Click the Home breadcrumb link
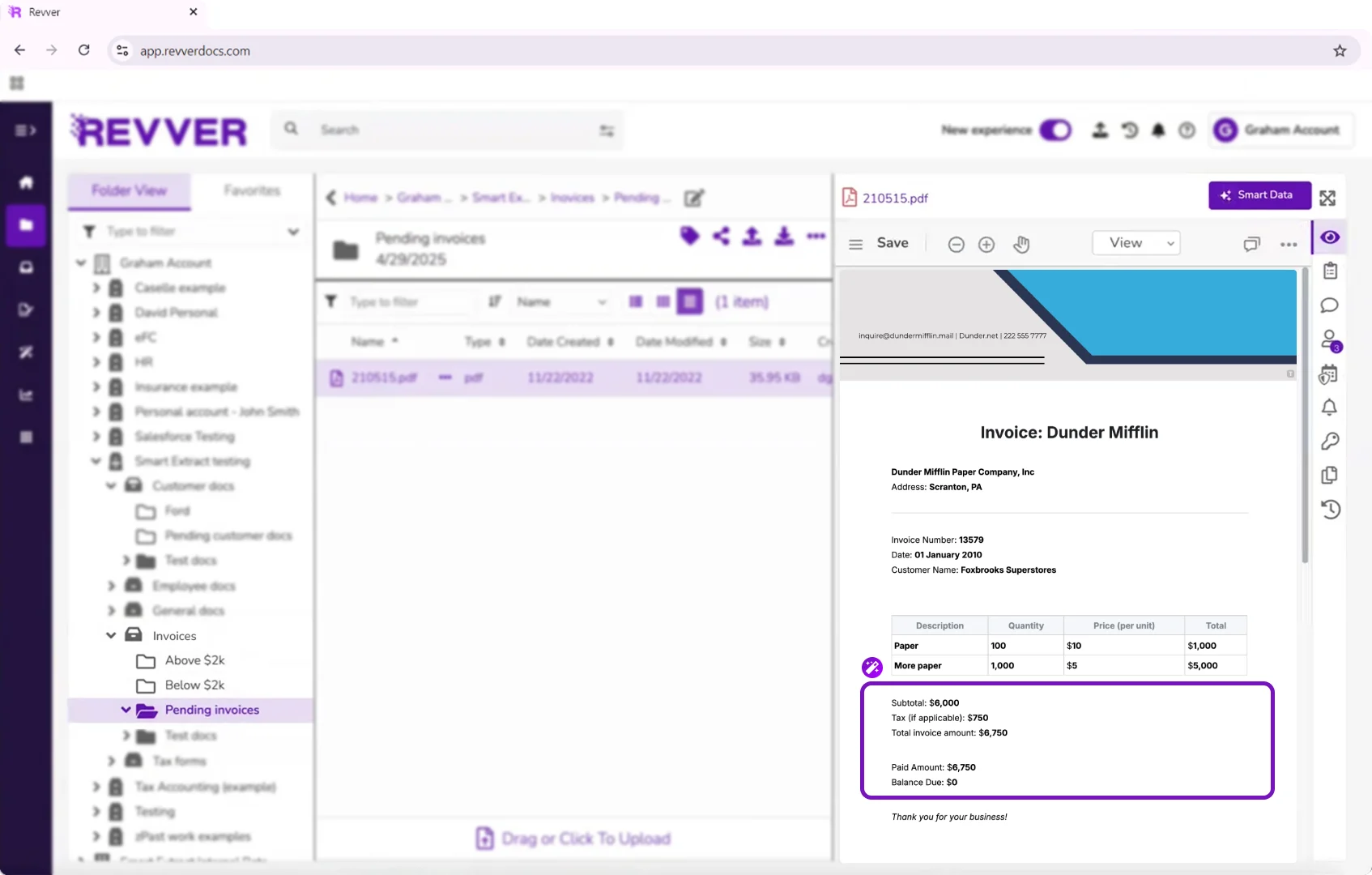 tap(360, 198)
